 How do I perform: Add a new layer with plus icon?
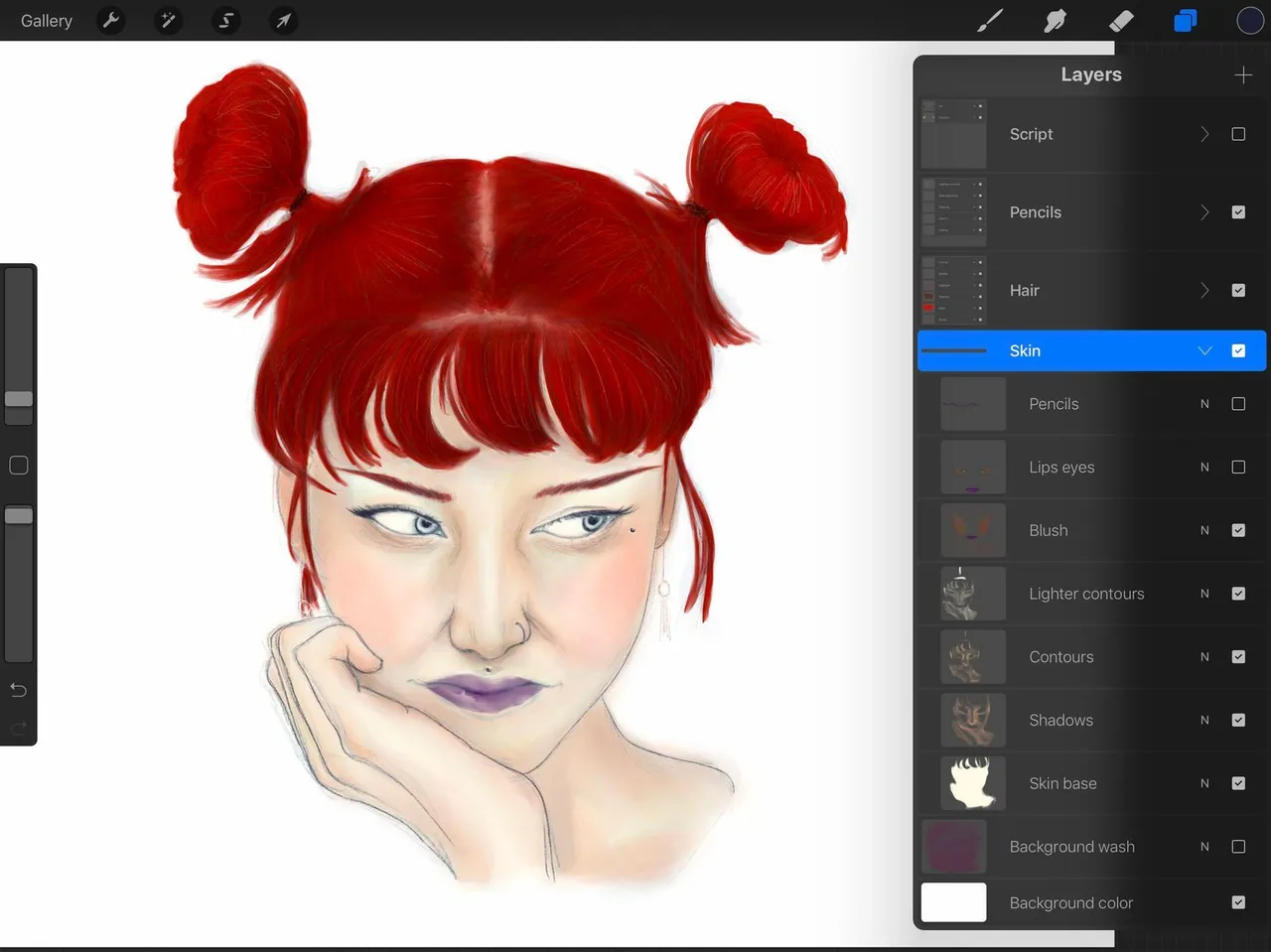[1243, 75]
